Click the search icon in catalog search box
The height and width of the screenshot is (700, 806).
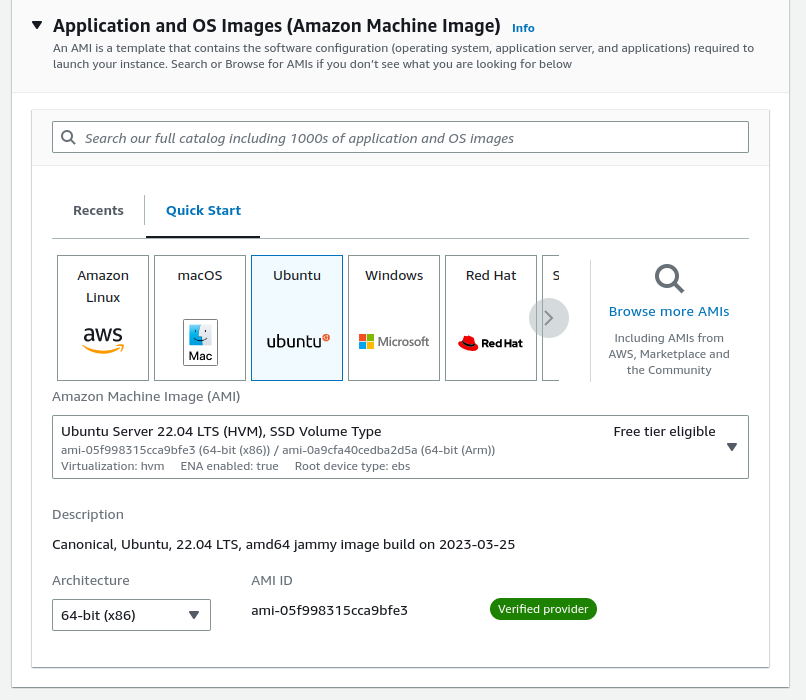(x=68, y=137)
